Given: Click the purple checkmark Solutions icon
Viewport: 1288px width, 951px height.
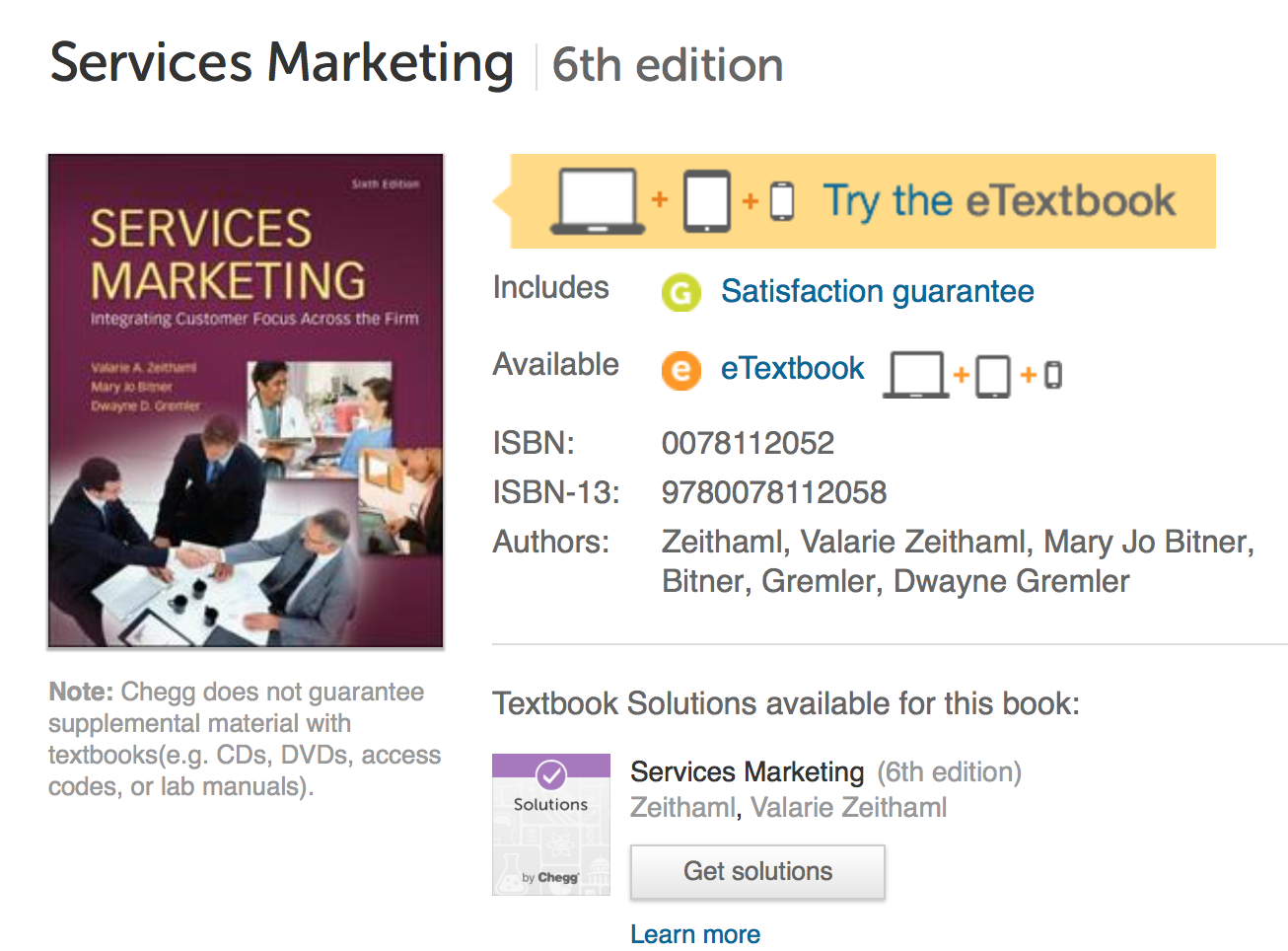Looking at the screenshot, I should tap(550, 774).
